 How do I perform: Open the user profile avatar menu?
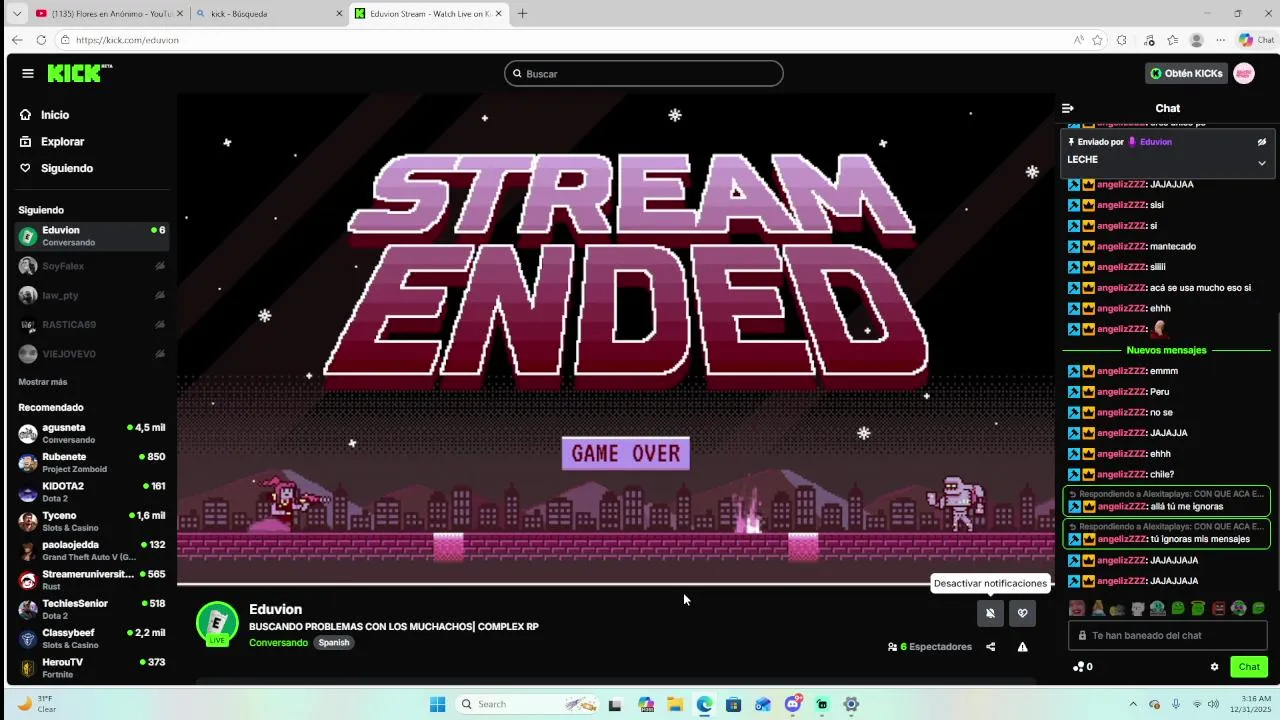1244,73
